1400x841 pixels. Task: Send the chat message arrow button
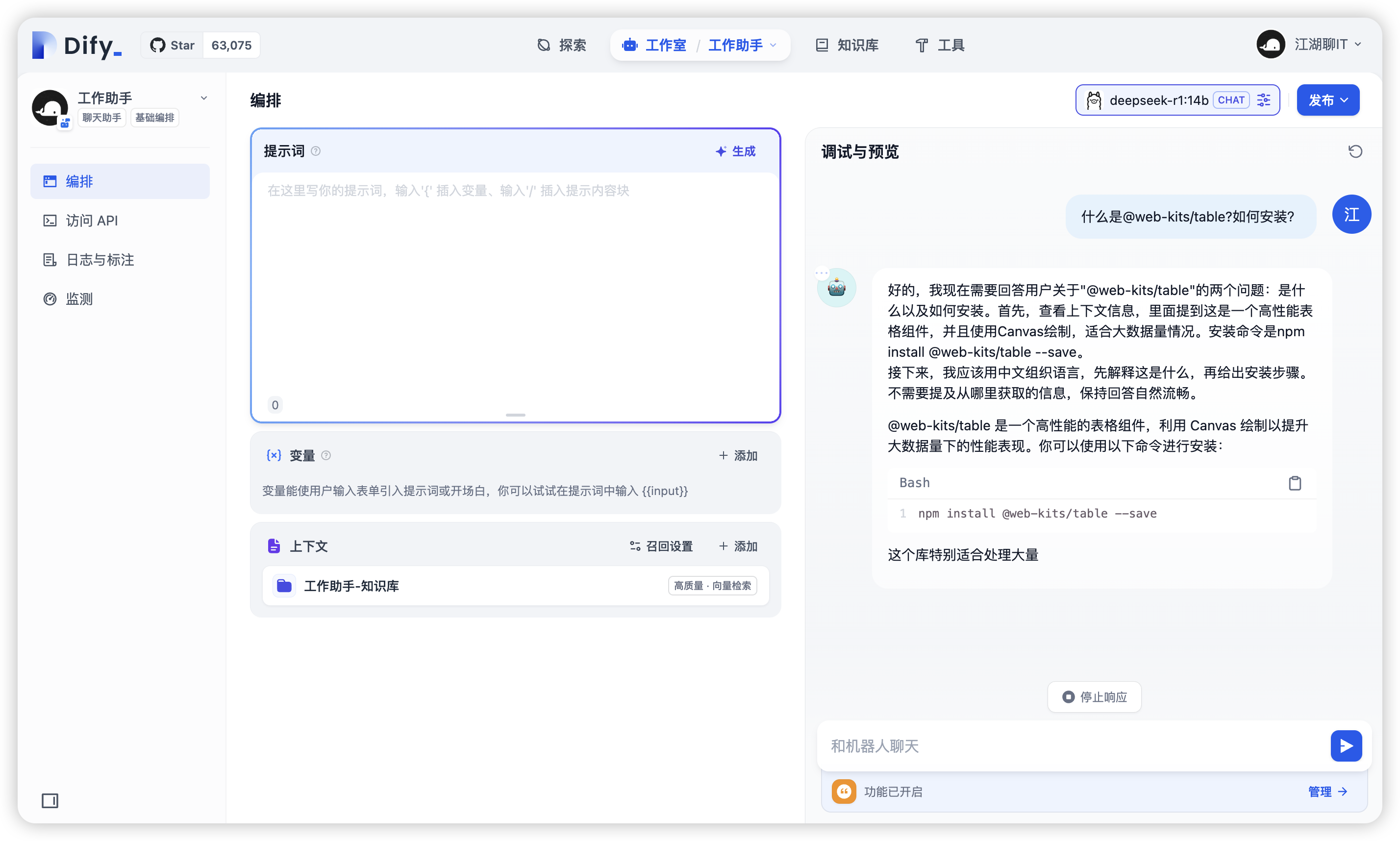pos(1346,746)
